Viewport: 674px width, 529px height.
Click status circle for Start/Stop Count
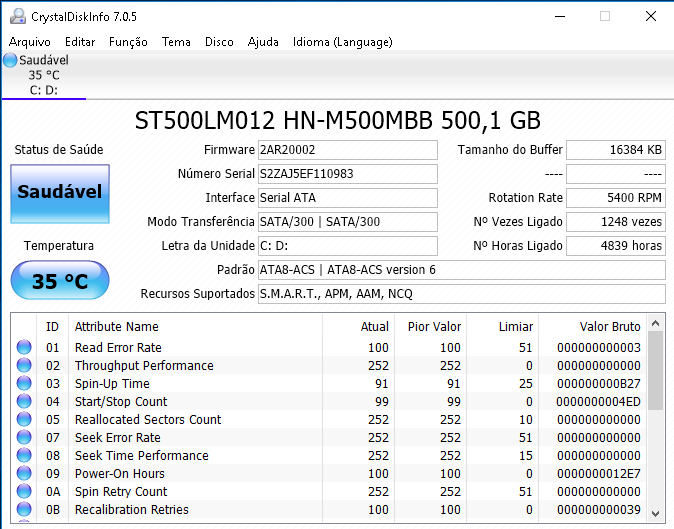point(24,401)
